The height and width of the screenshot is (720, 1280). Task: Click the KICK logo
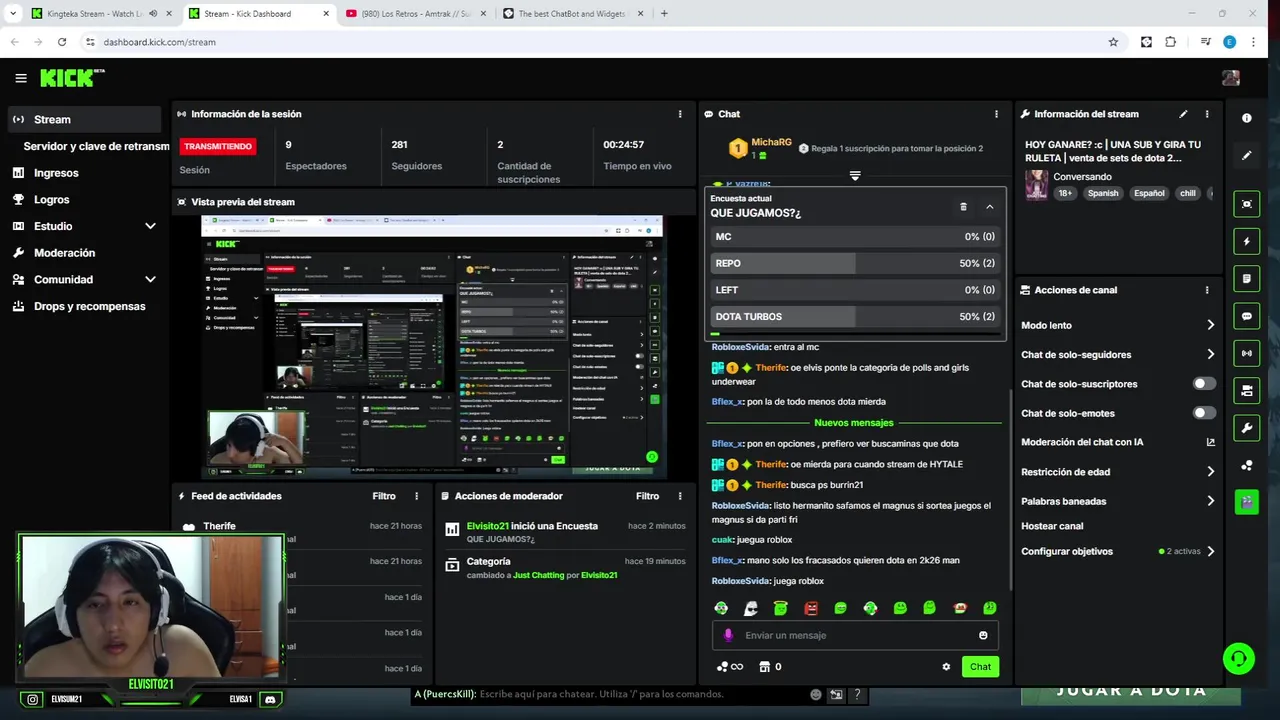72,78
